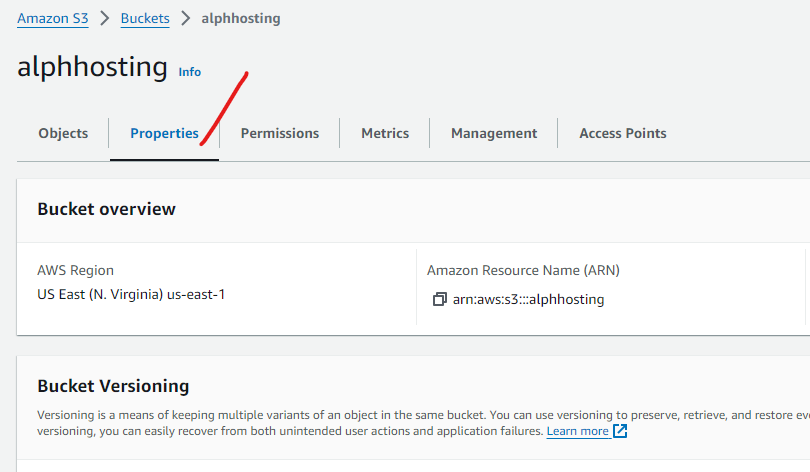Screen dimensions: 810x472
Task: Select the Properties tab
Action: tap(164, 133)
